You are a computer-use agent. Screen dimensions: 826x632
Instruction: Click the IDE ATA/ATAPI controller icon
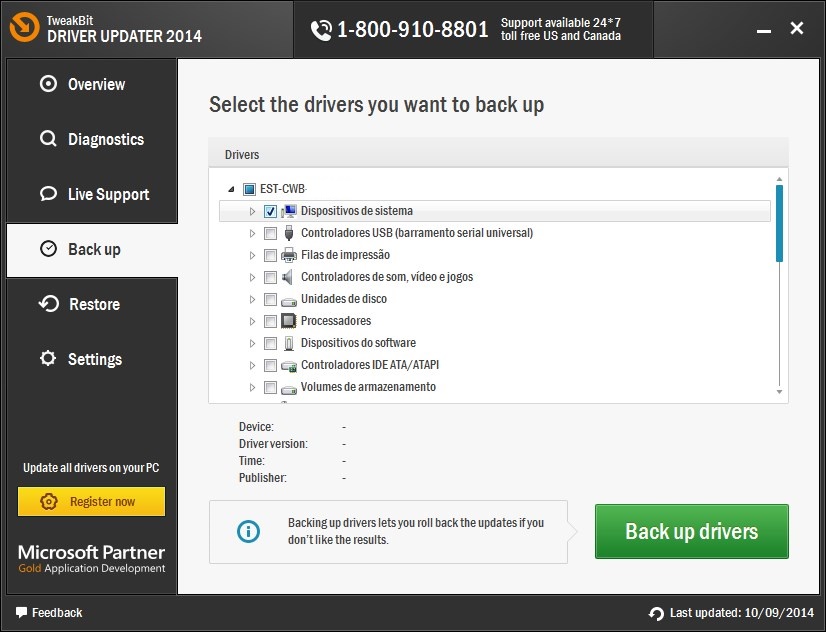coord(289,366)
